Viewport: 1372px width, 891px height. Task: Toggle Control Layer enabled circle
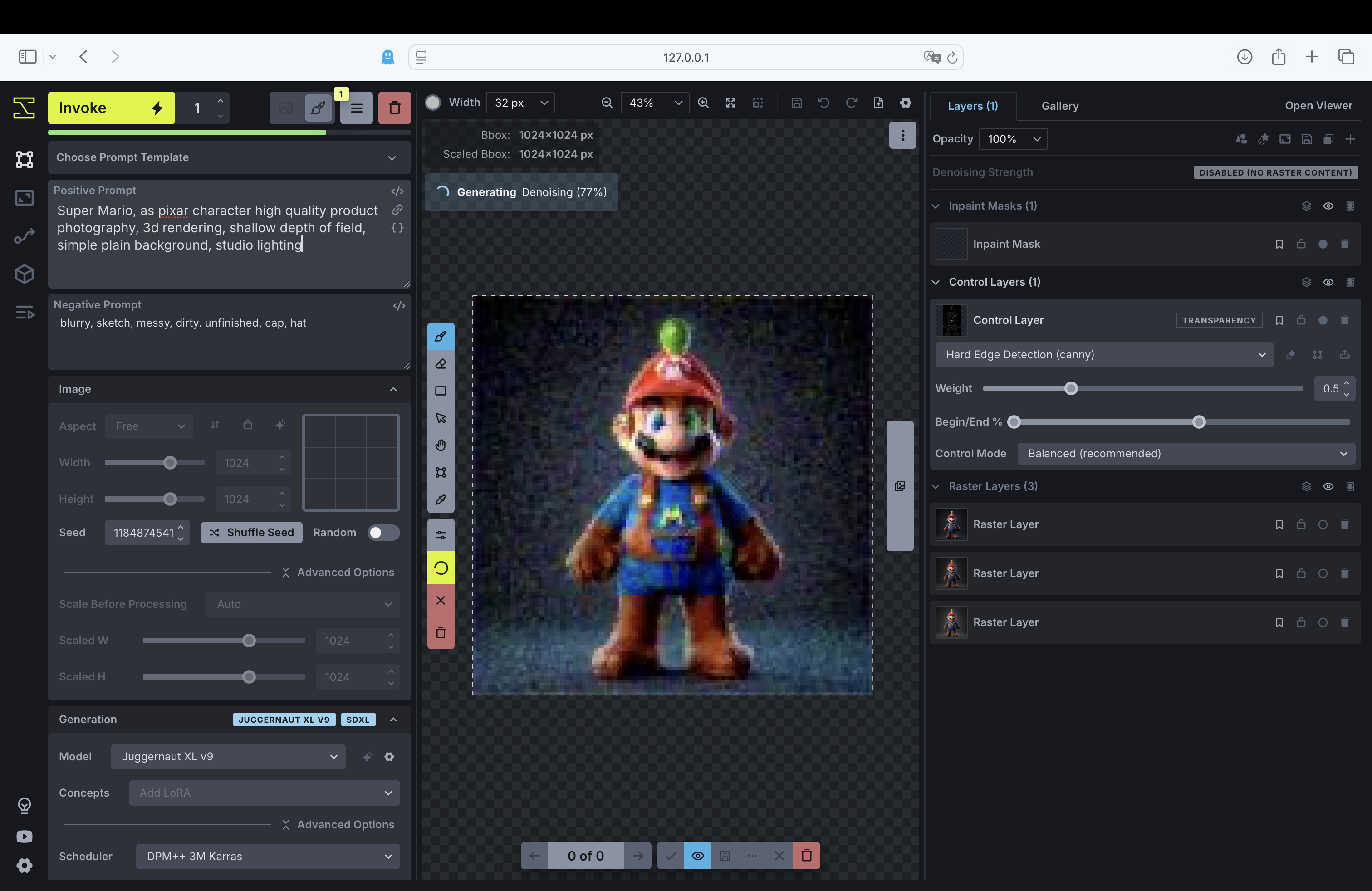click(1323, 320)
